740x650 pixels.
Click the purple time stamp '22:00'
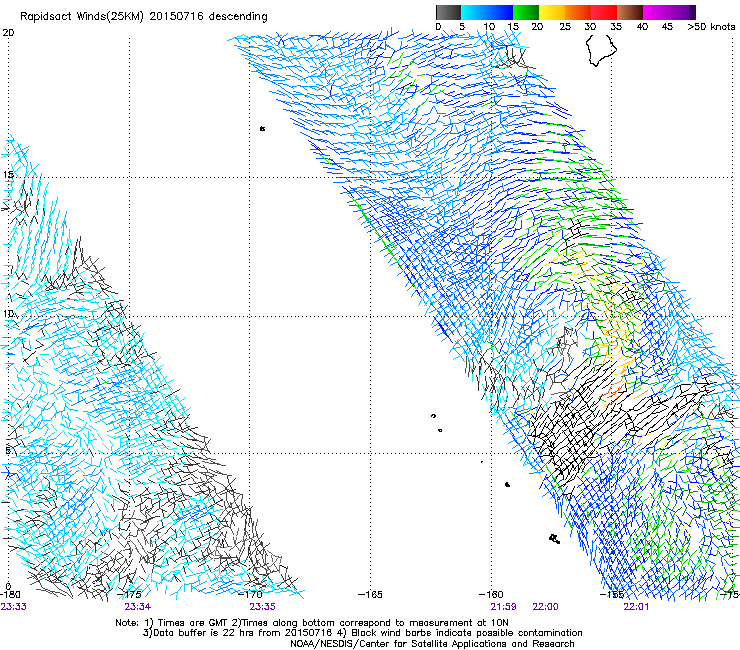[x=546, y=607]
